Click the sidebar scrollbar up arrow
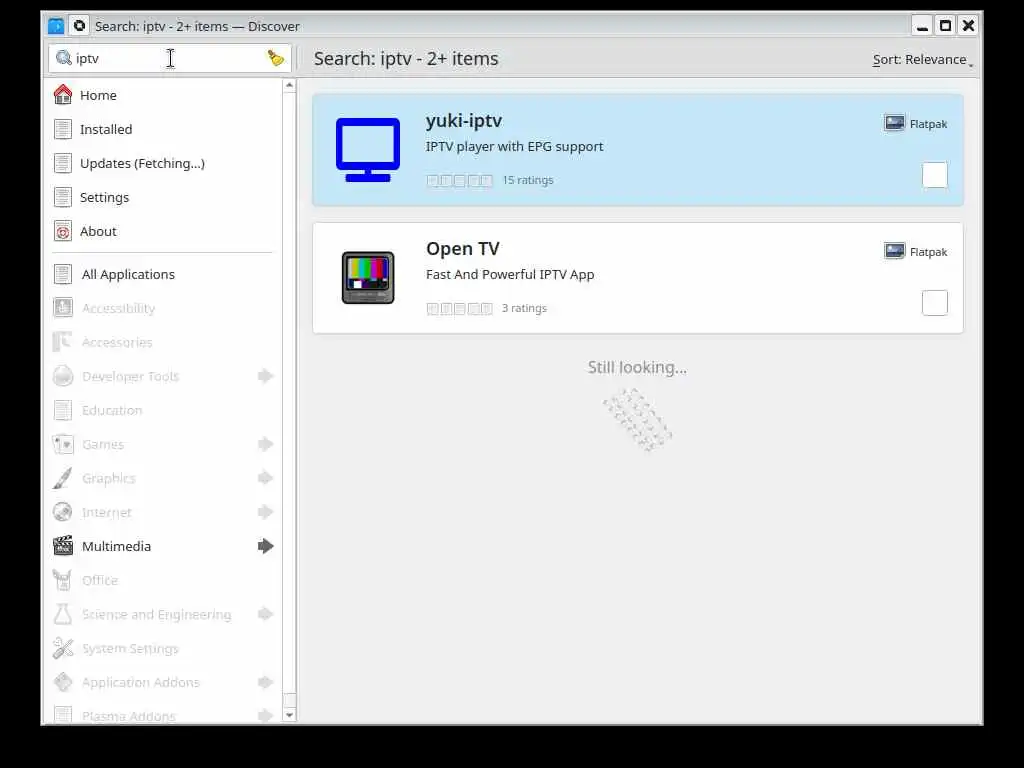This screenshot has height=768, width=1024. click(x=289, y=85)
